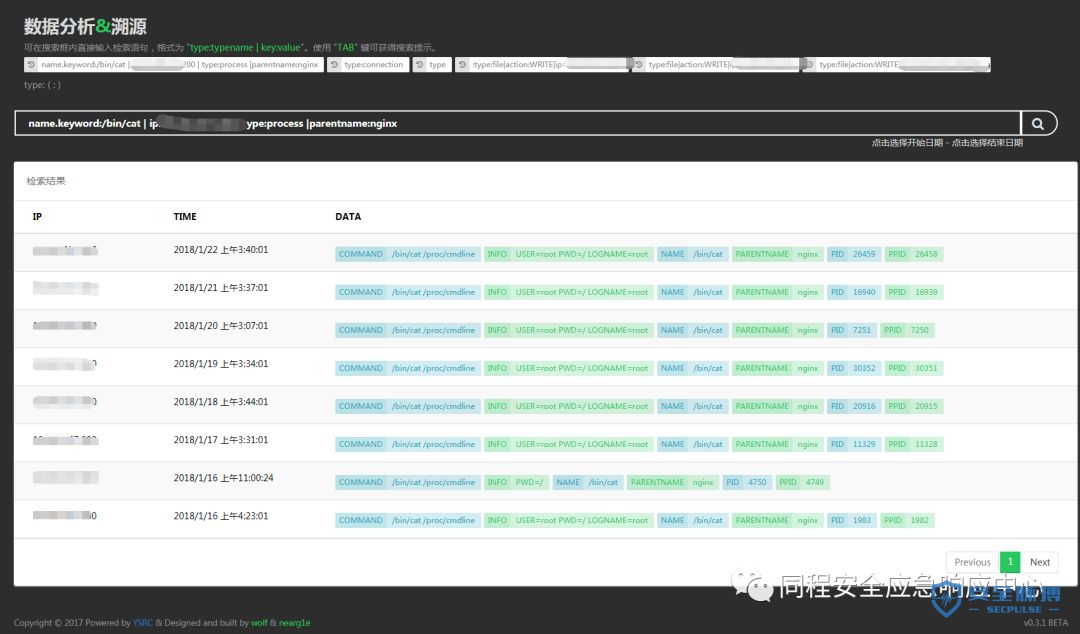Select the type:connection history query
This screenshot has height=634, width=1080.
tap(368, 65)
